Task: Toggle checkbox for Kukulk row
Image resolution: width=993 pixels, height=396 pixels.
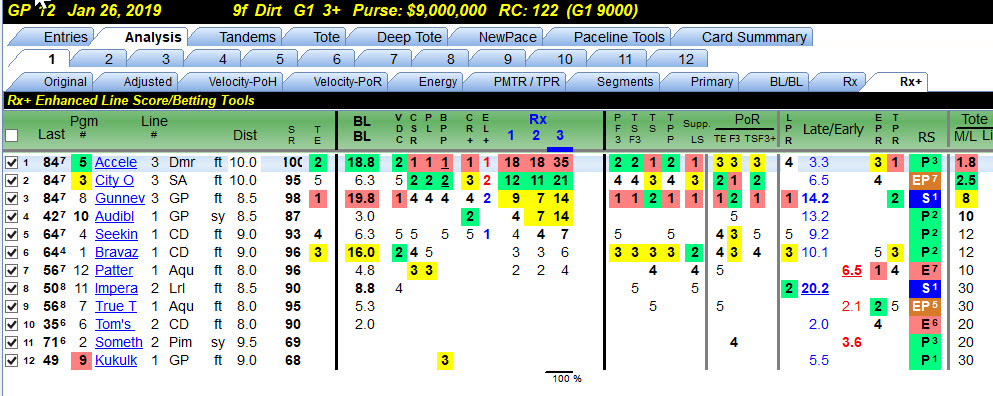Action: click(11, 361)
